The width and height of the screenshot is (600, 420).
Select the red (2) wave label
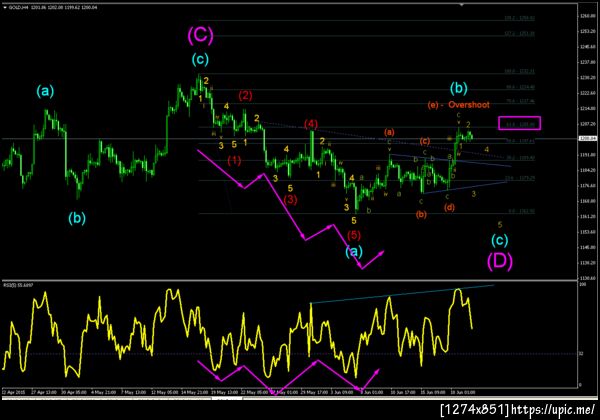click(245, 95)
